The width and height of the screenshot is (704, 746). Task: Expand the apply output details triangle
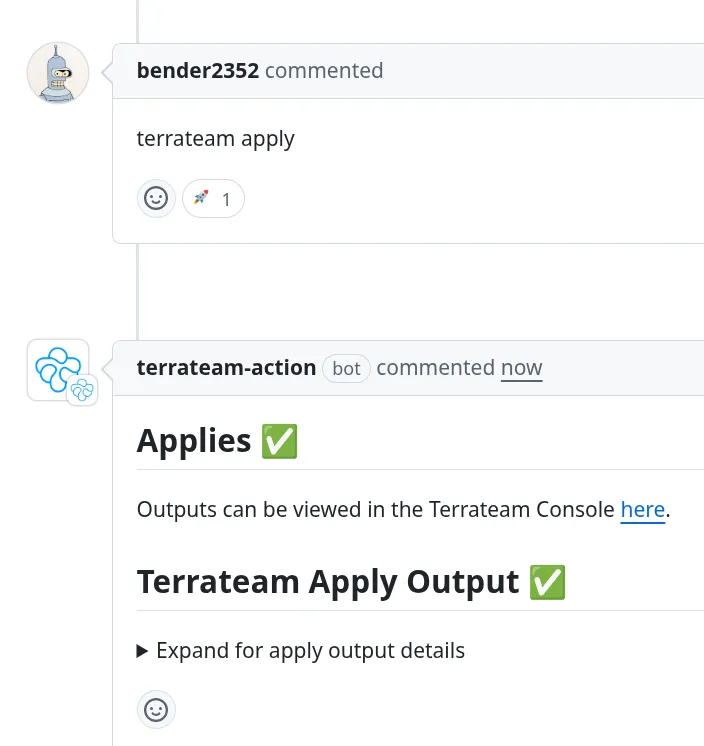(143, 651)
